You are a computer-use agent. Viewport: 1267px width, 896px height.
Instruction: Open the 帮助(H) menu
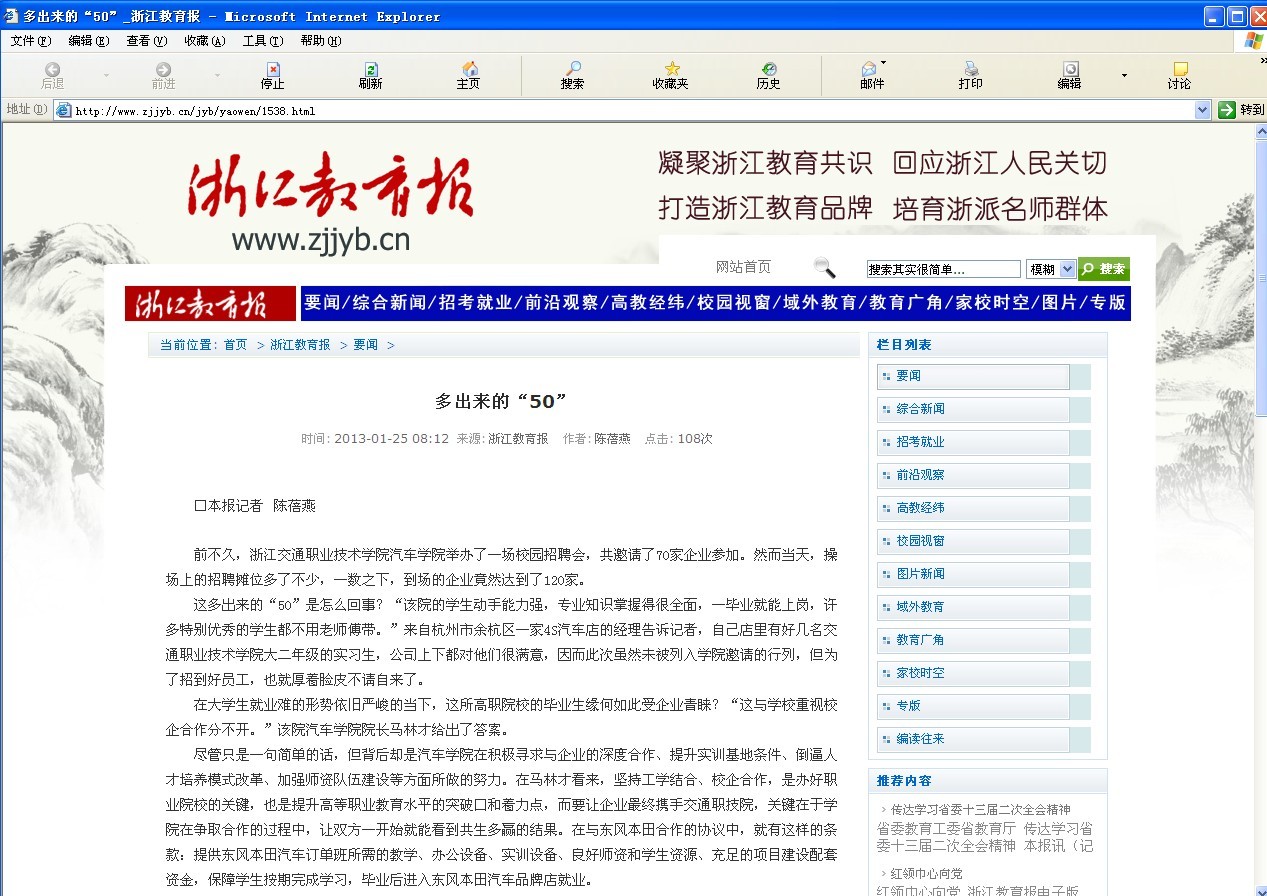click(x=320, y=41)
